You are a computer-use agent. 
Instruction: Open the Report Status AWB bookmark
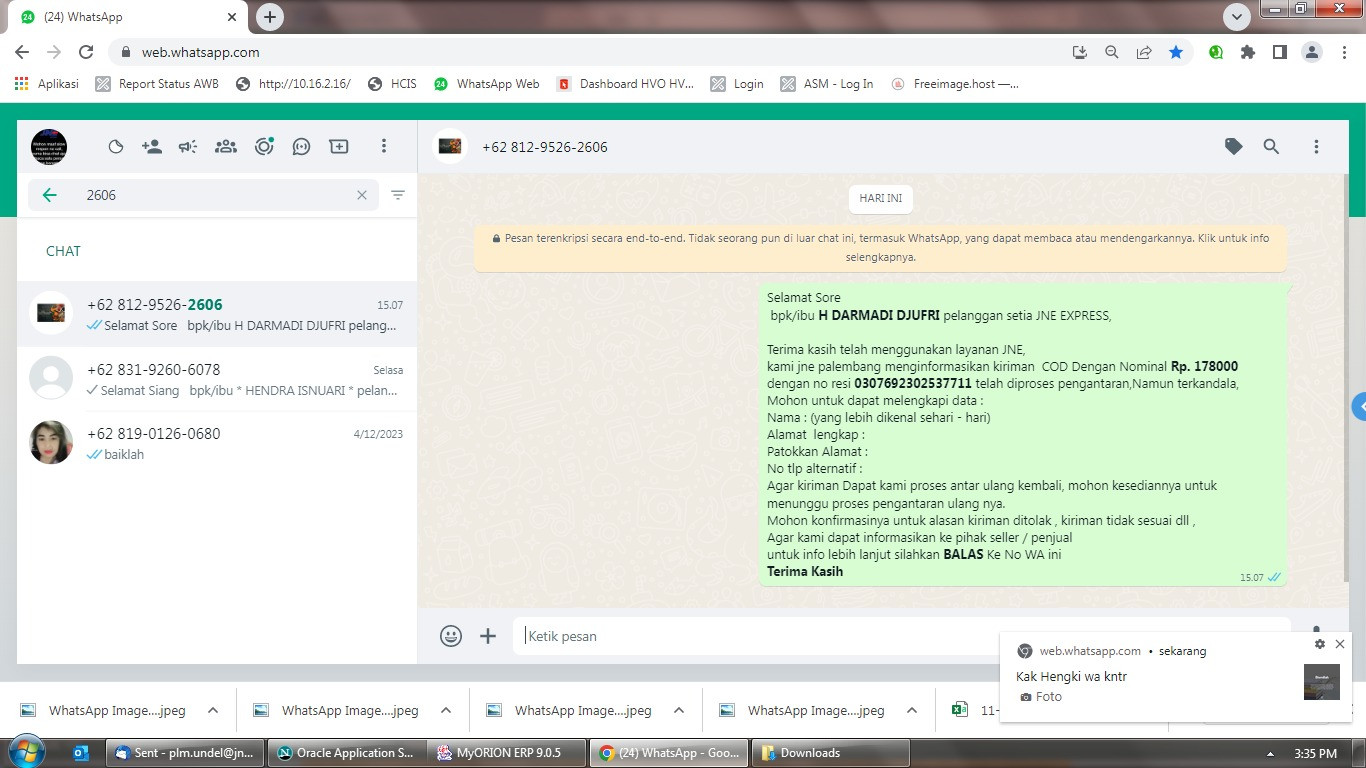[157, 84]
